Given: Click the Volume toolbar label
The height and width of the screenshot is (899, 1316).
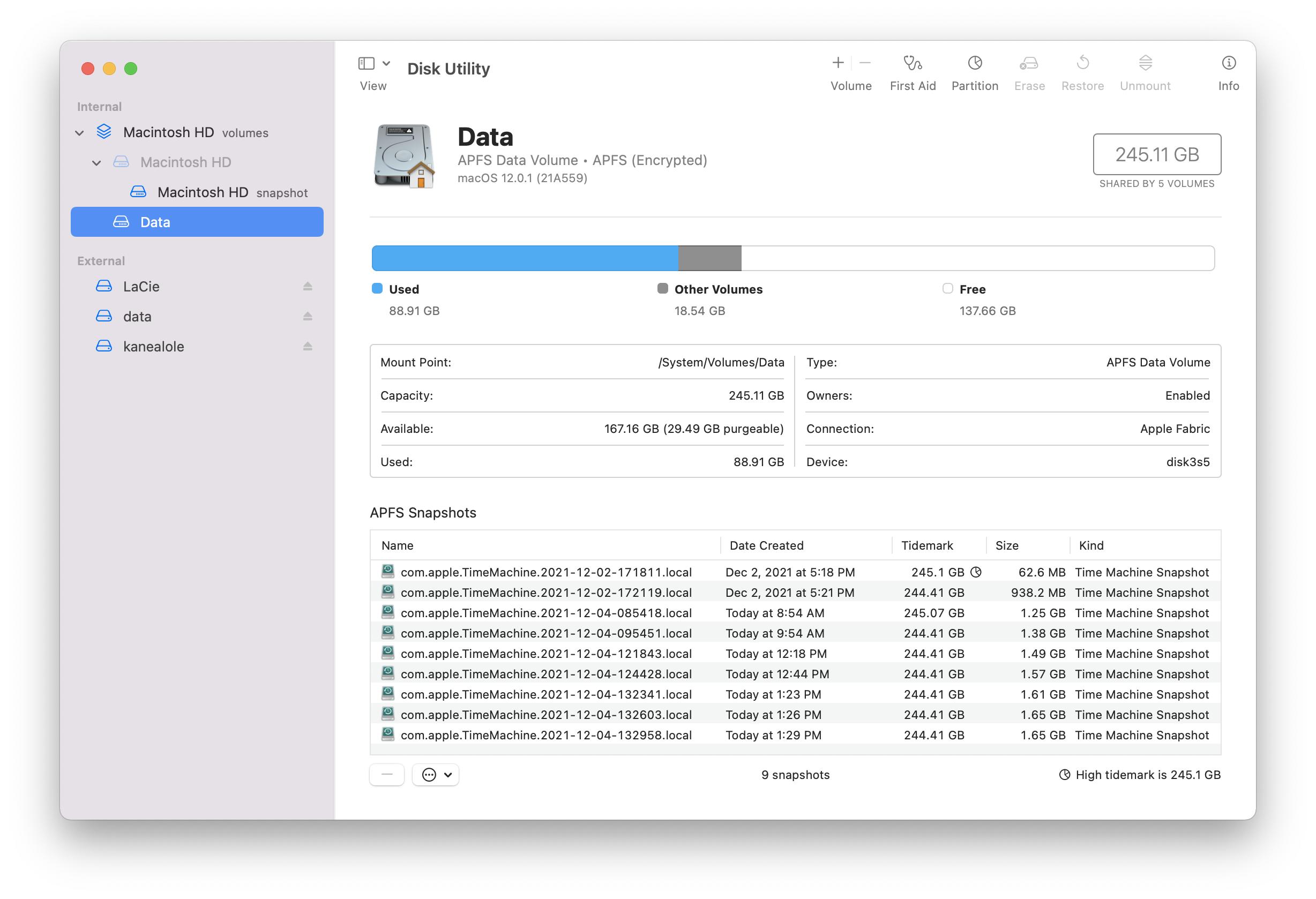Looking at the screenshot, I should 851,86.
